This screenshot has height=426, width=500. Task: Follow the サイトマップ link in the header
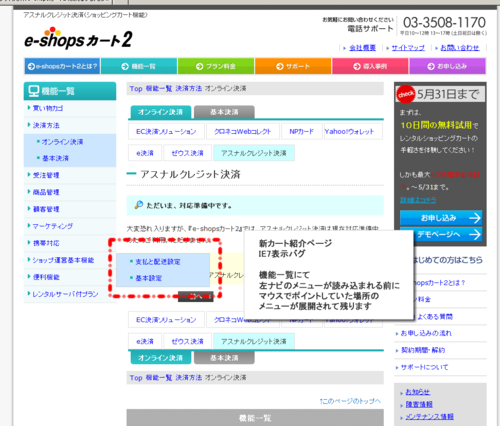pyautogui.click(x=408, y=48)
